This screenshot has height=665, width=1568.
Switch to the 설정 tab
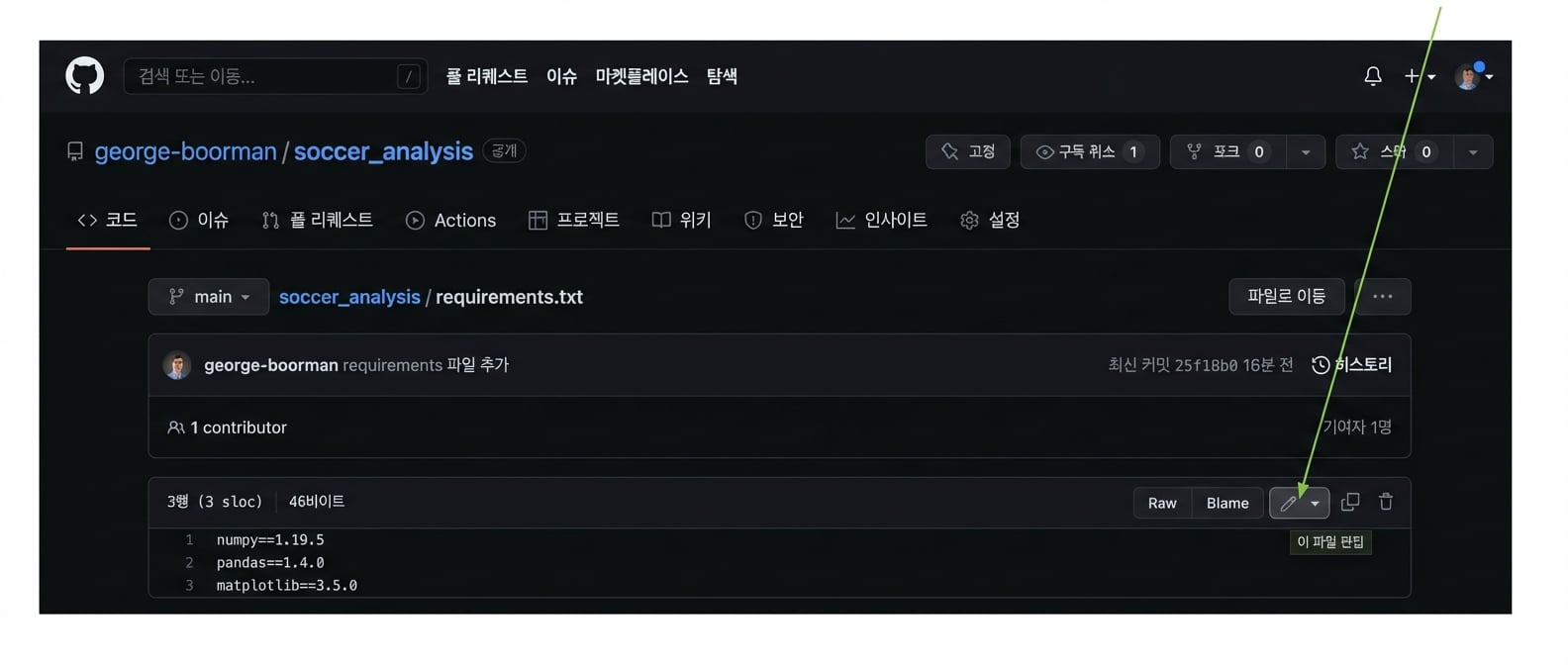click(x=990, y=220)
